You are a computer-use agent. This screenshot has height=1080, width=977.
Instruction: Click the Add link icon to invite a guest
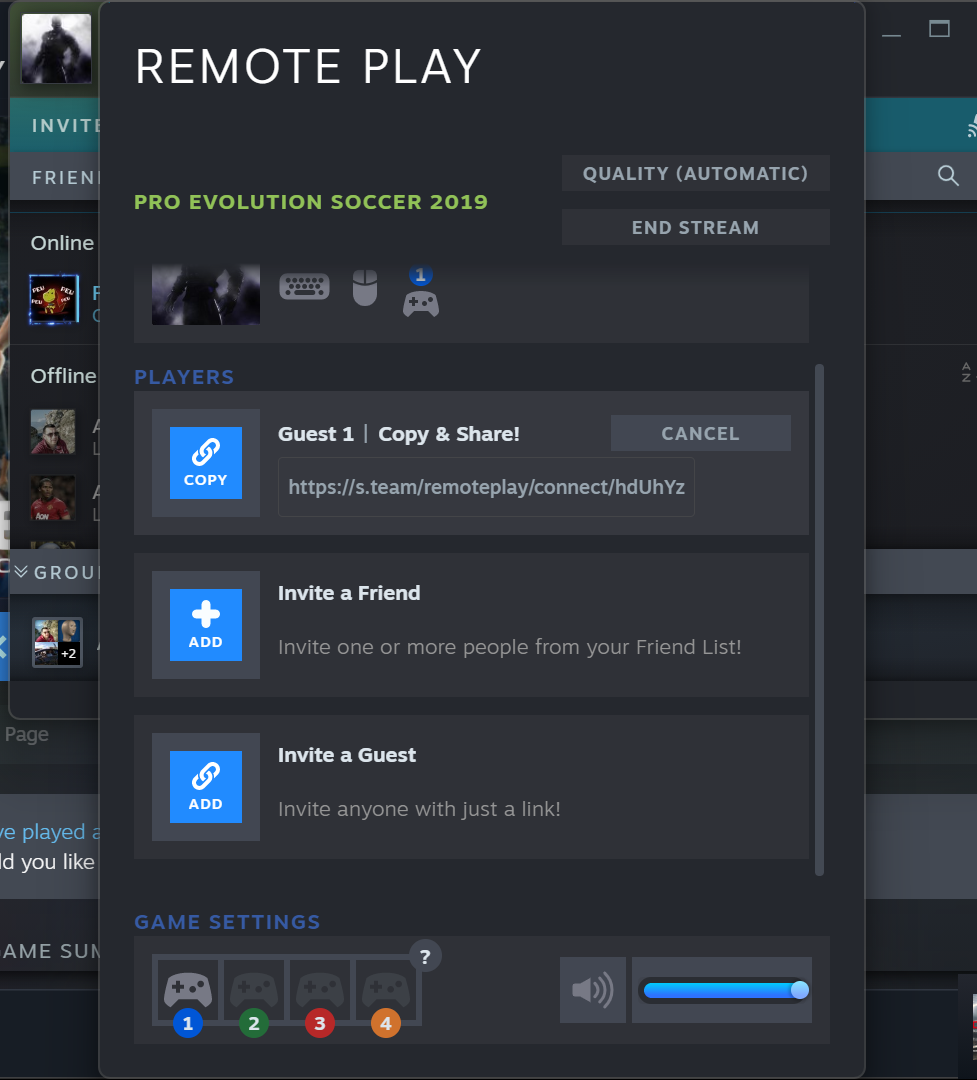click(x=205, y=787)
